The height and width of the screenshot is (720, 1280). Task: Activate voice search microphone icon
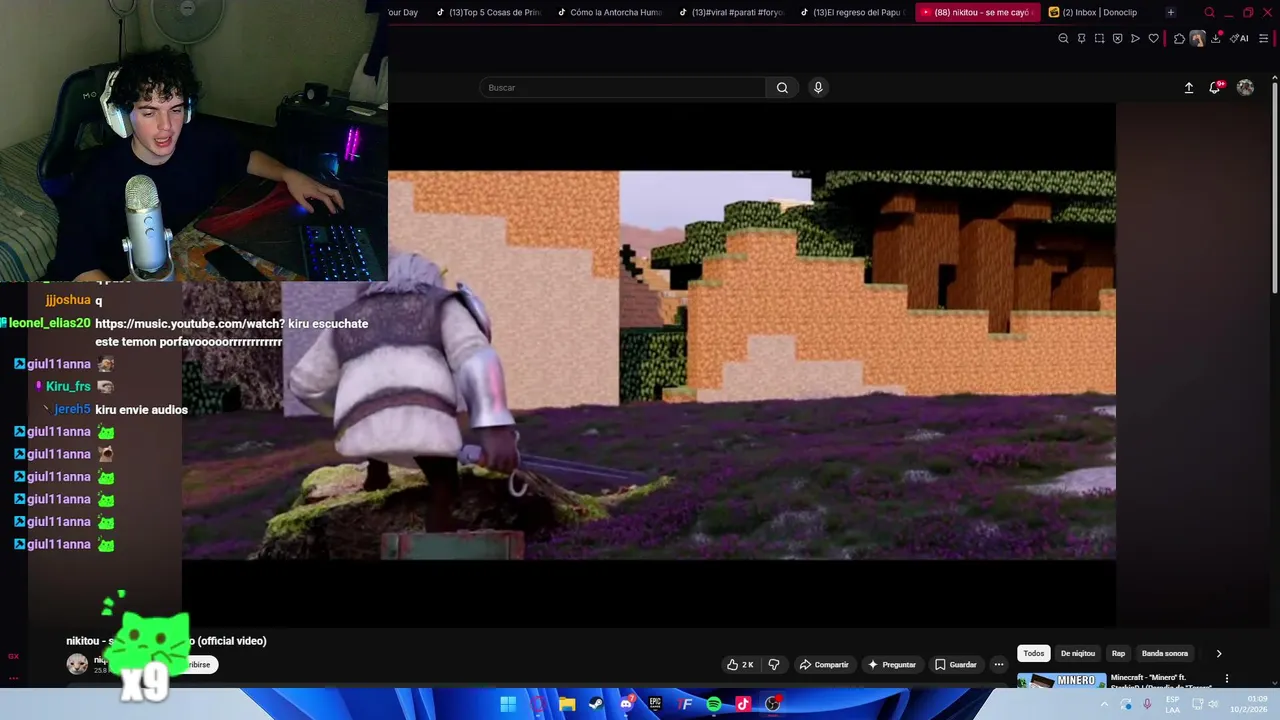click(818, 88)
